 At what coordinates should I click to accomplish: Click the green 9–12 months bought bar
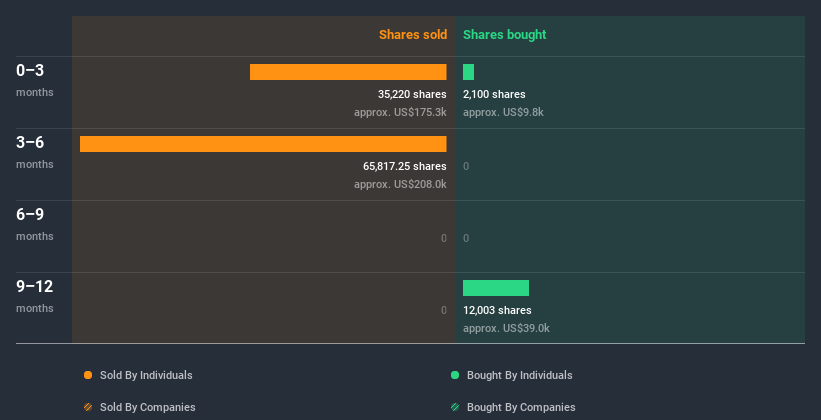[x=496, y=288]
